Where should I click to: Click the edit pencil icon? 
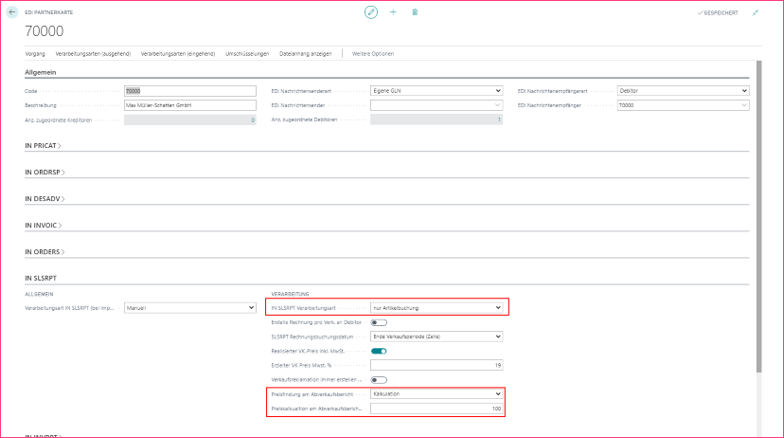tap(371, 12)
